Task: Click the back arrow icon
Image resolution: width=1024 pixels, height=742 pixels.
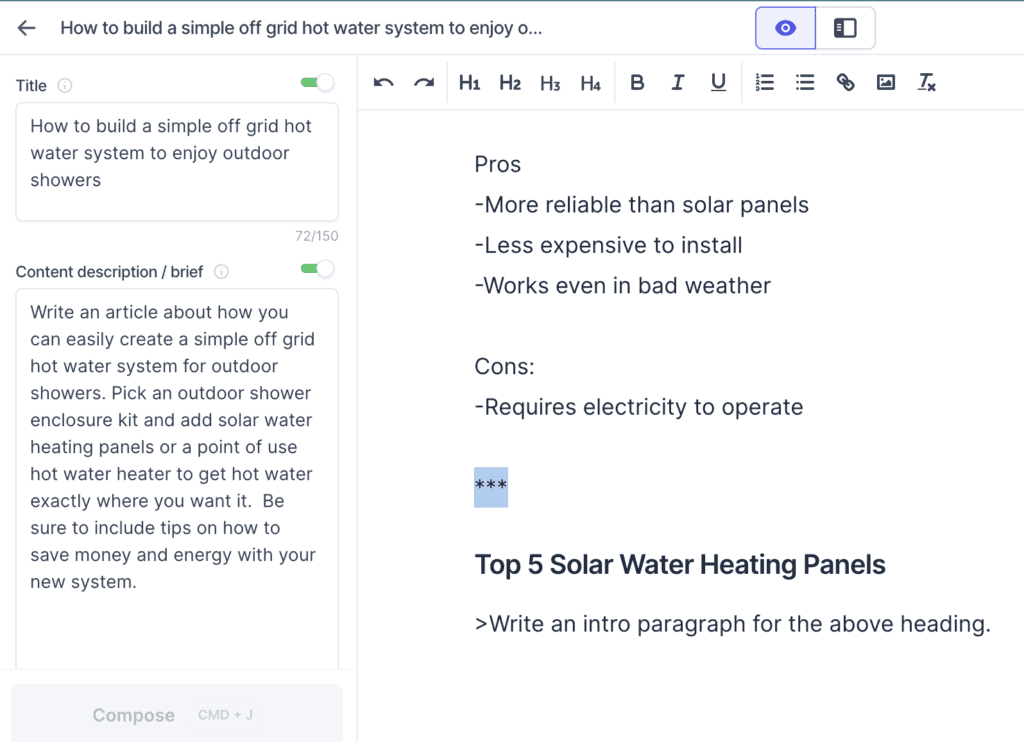Action: click(27, 28)
